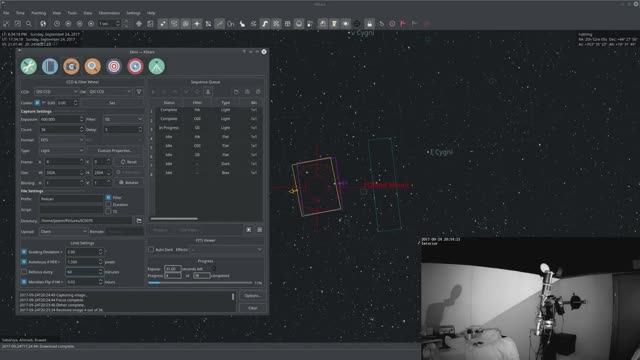The width and height of the screenshot is (640, 360).
Task: Click the icon right of the start sequence button
Action: point(260,230)
